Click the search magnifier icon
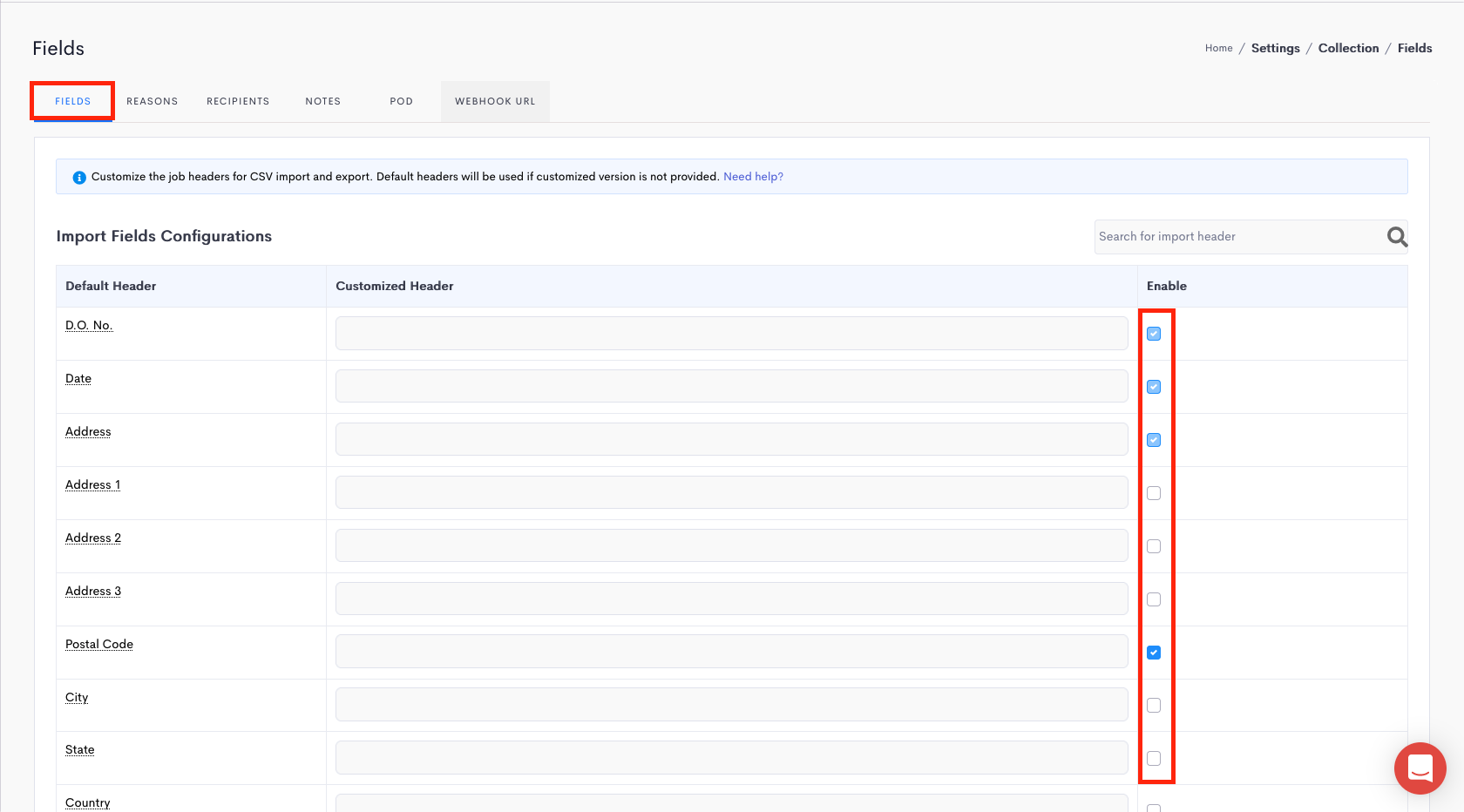1464x812 pixels. click(x=1397, y=237)
